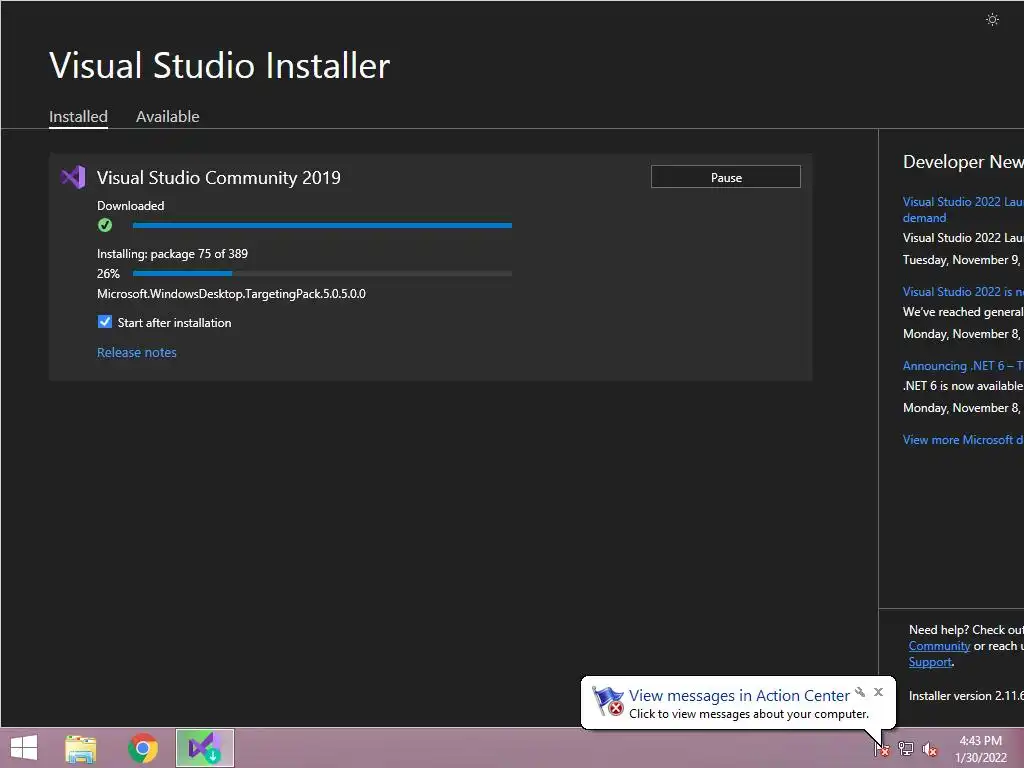Switch to the Installed tab

[78, 117]
